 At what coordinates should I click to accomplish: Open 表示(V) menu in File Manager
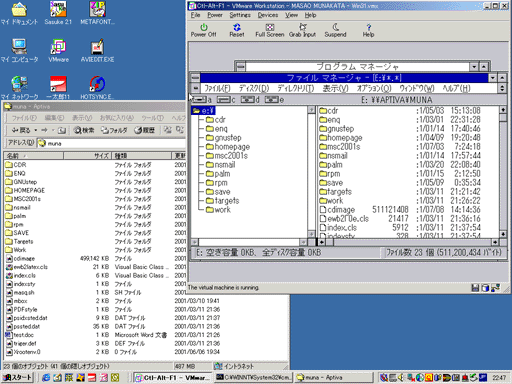(x=335, y=88)
